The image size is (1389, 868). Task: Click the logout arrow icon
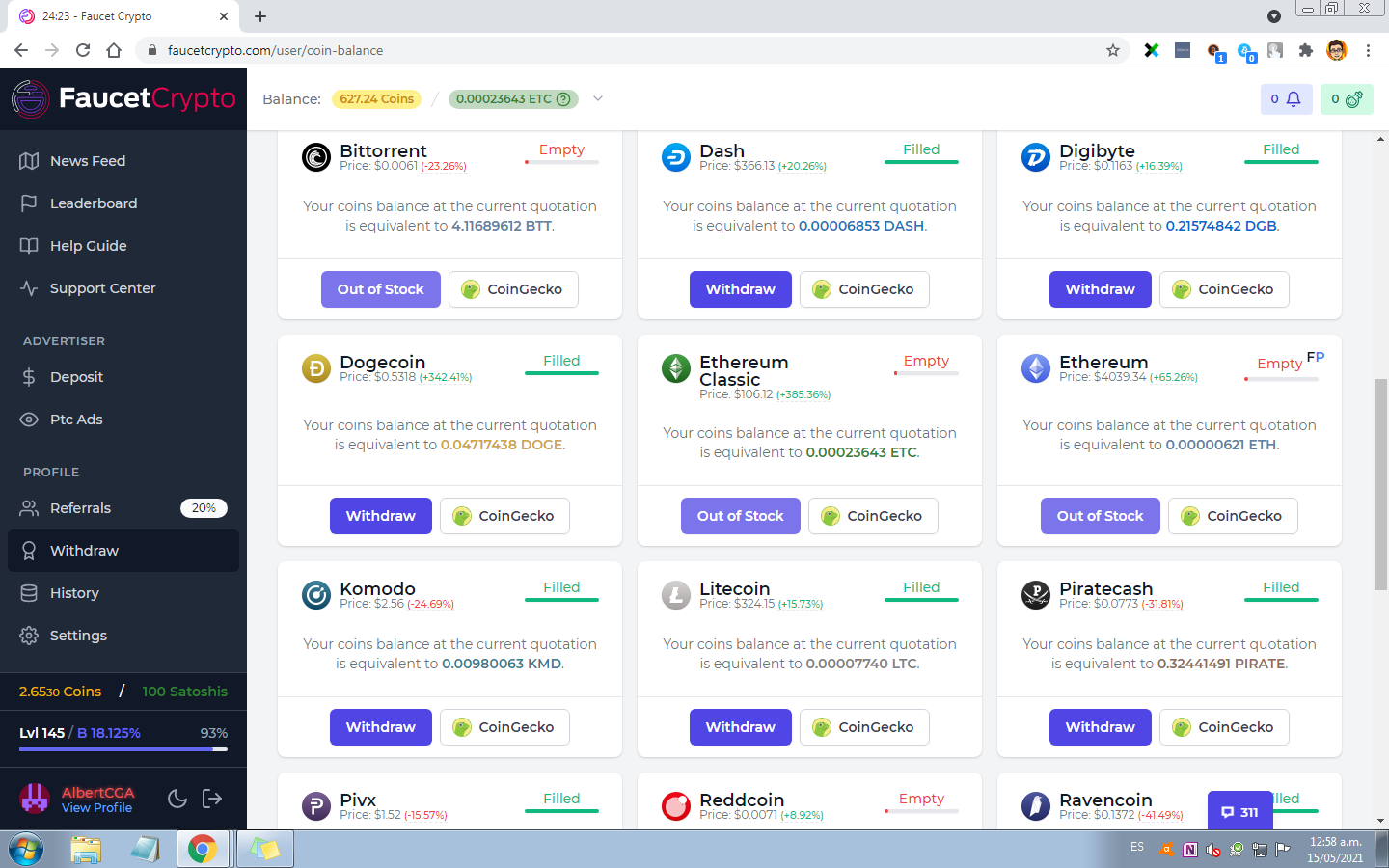(212, 799)
